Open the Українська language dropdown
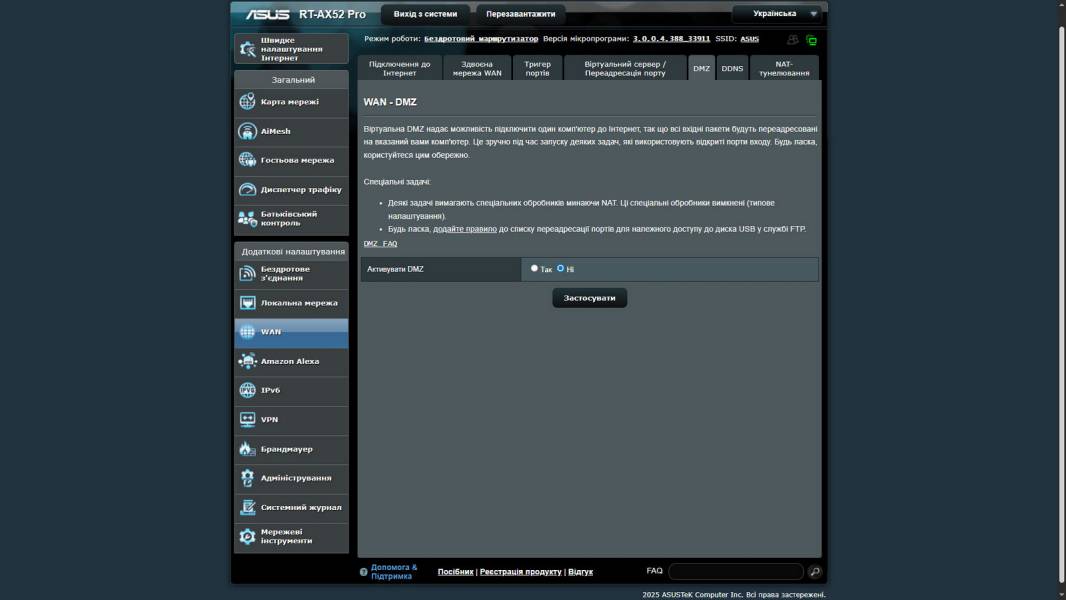Image resolution: width=1066 pixels, height=600 pixels. [776, 14]
